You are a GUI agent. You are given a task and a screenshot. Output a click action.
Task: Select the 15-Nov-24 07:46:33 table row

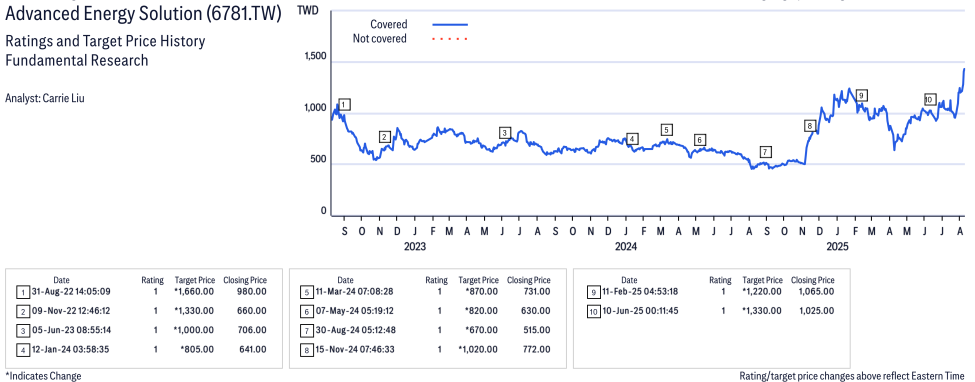(426, 350)
